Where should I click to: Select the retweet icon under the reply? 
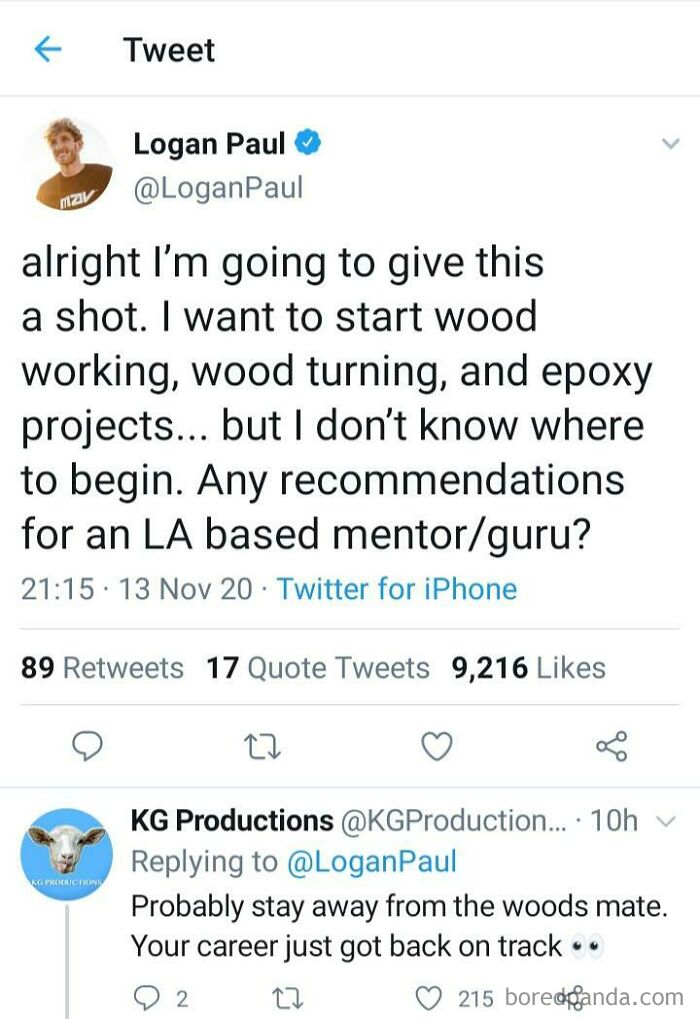pos(288,997)
